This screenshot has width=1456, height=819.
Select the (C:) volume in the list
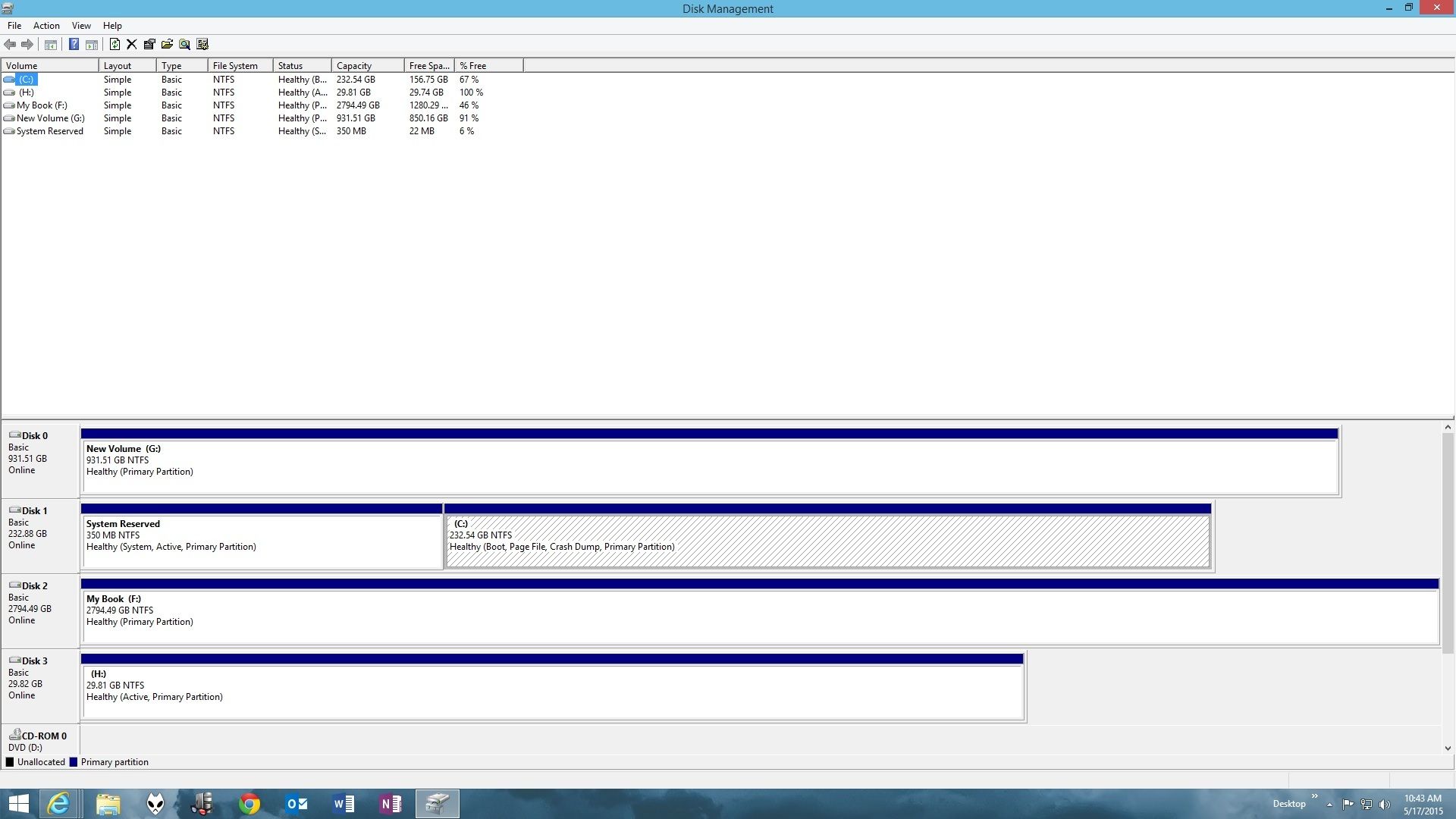tap(26, 80)
